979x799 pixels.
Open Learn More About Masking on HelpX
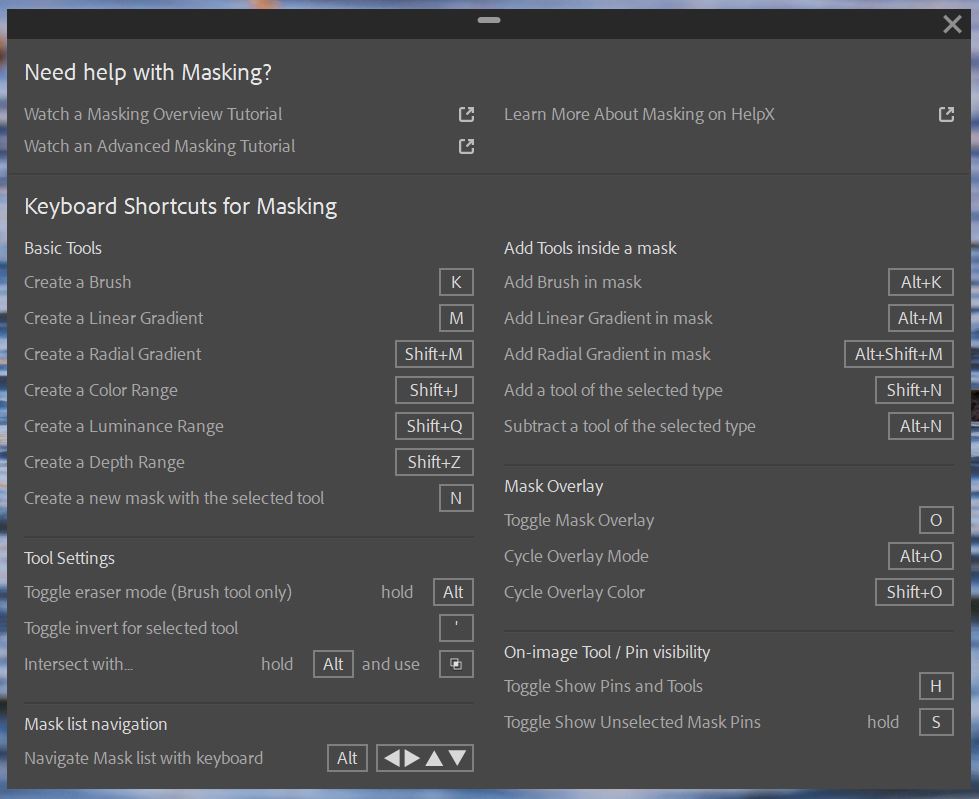click(x=639, y=114)
